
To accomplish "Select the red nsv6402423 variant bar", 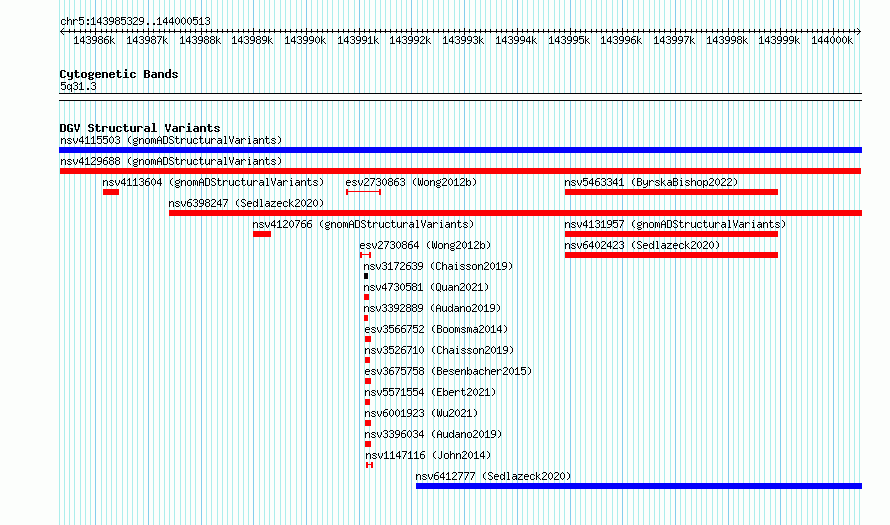I will [x=671, y=255].
